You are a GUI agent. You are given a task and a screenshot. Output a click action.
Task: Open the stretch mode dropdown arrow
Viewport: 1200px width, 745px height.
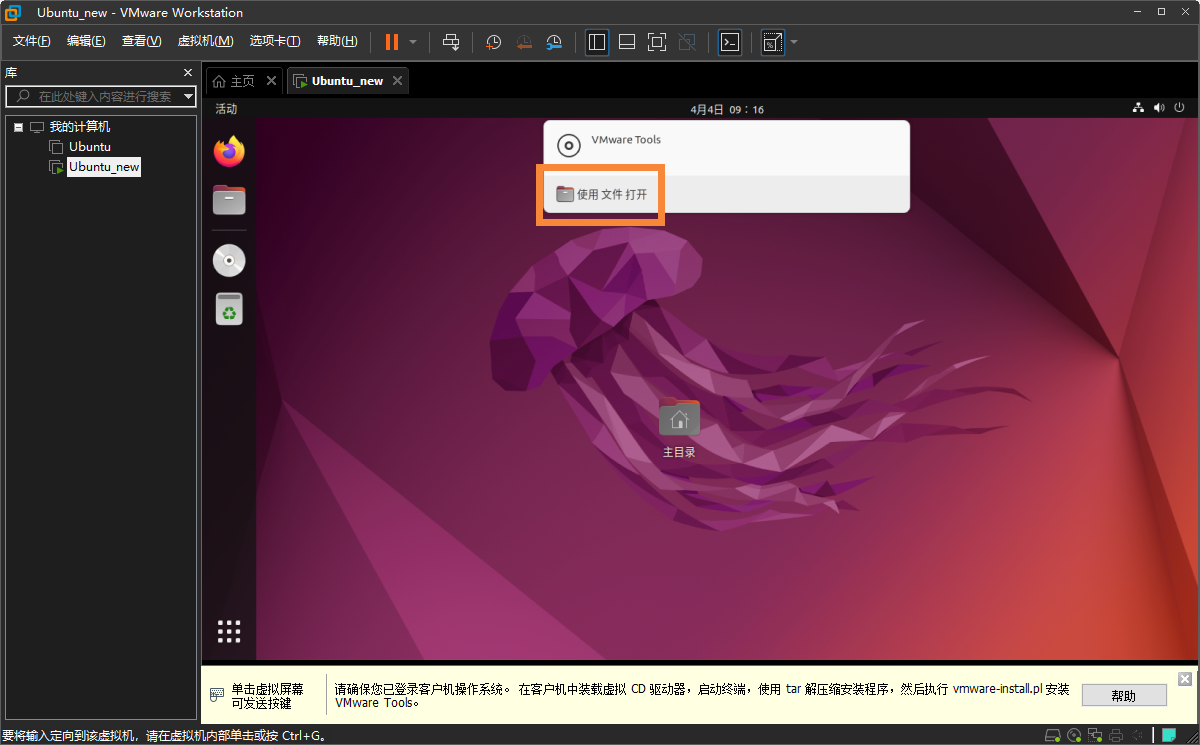point(794,42)
